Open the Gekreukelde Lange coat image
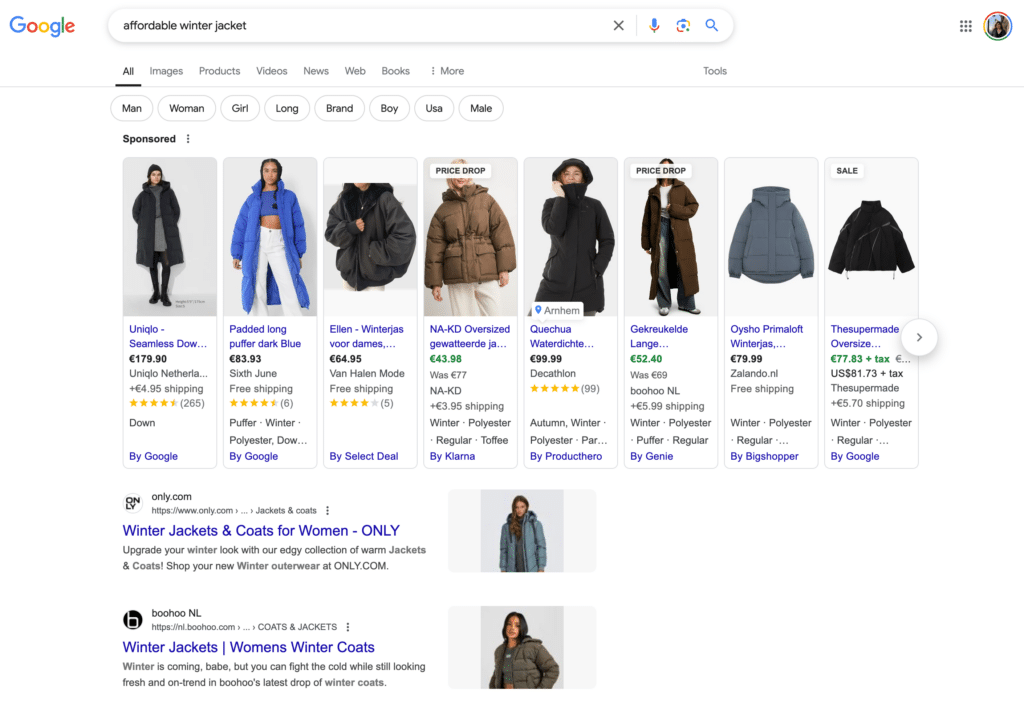Image resolution: width=1024 pixels, height=703 pixels. pyautogui.click(x=671, y=237)
